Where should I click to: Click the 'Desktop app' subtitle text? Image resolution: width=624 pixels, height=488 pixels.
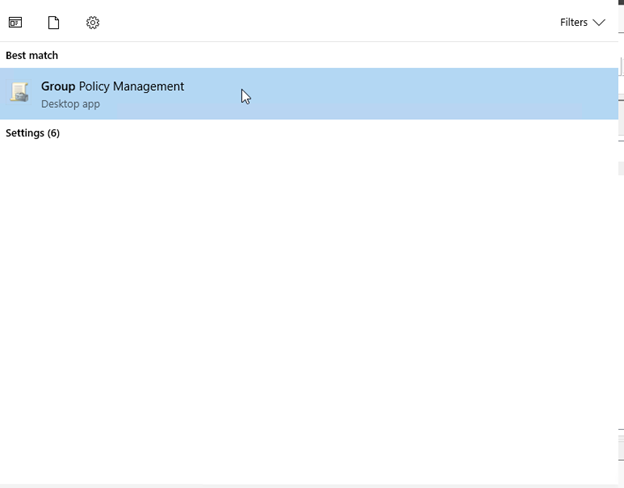(70, 104)
